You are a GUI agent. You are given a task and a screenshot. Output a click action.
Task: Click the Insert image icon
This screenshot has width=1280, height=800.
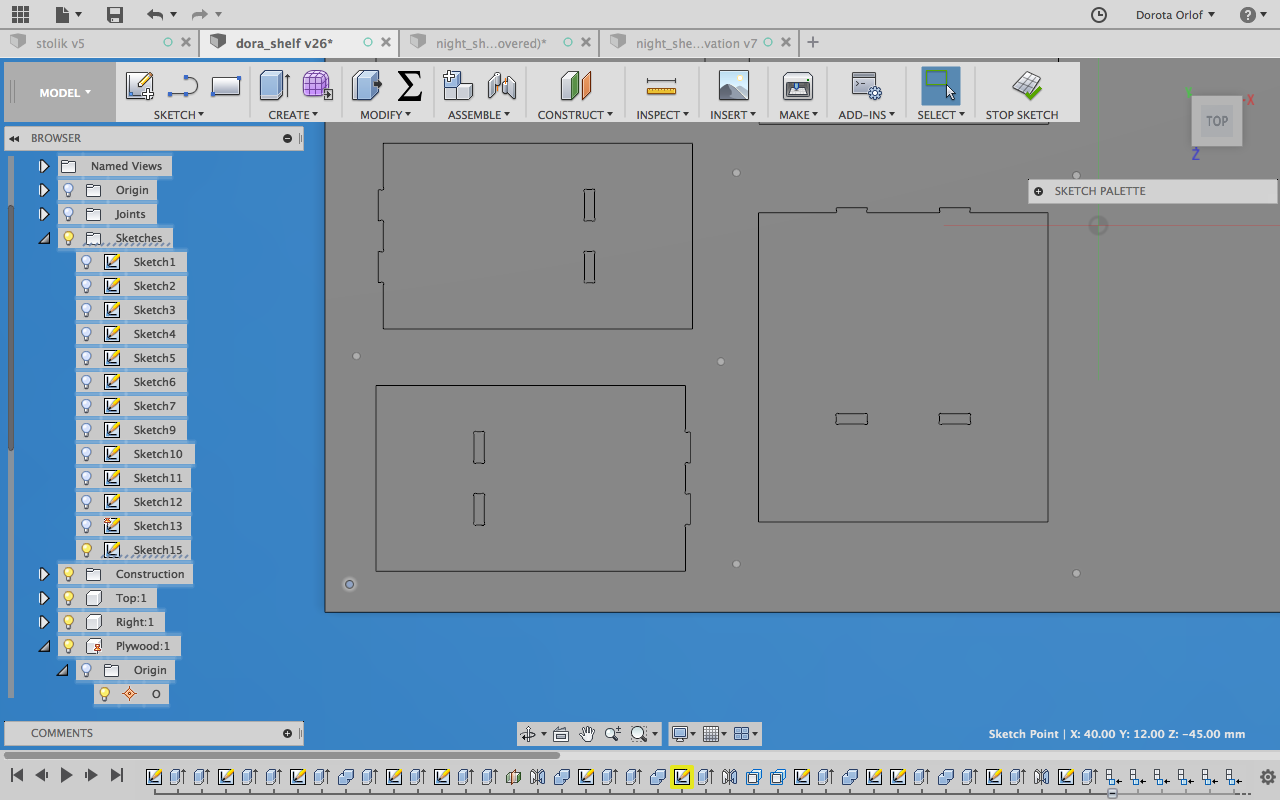tap(734, 86)
